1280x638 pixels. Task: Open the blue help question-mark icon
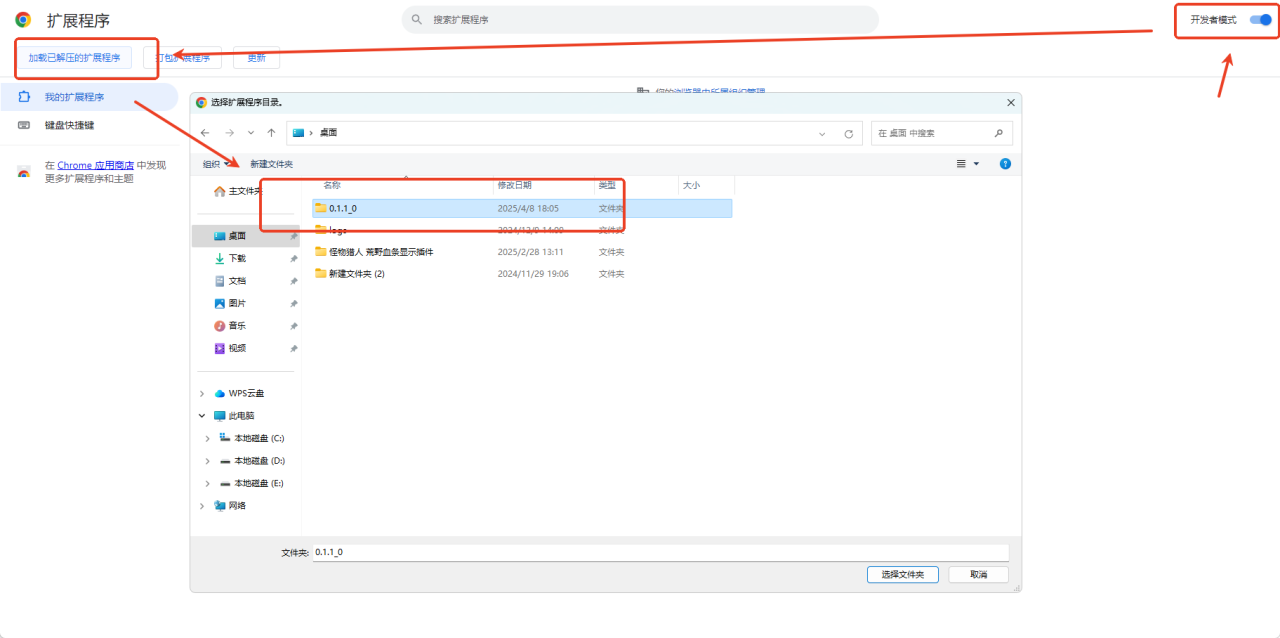pyautogui.click(x=1005, y=164)
